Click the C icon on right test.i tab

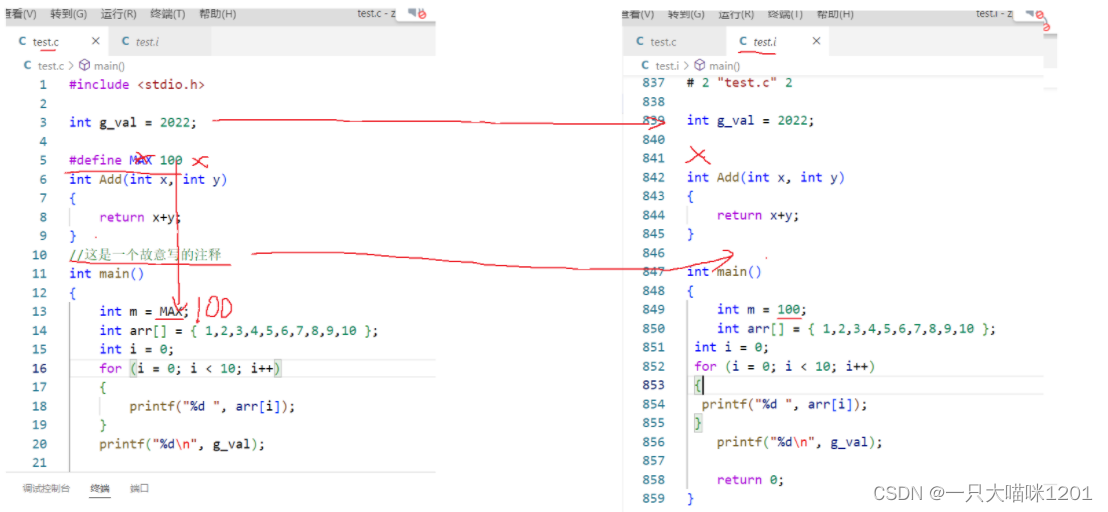click(743, 42)
